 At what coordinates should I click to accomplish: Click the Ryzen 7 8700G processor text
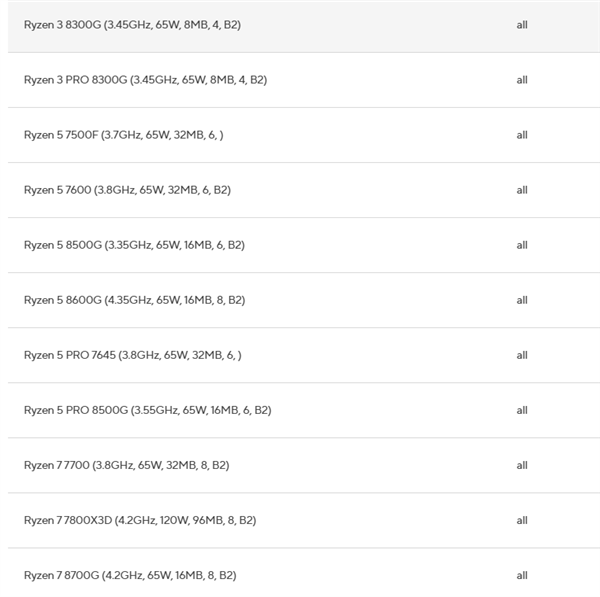pos(130,575)
